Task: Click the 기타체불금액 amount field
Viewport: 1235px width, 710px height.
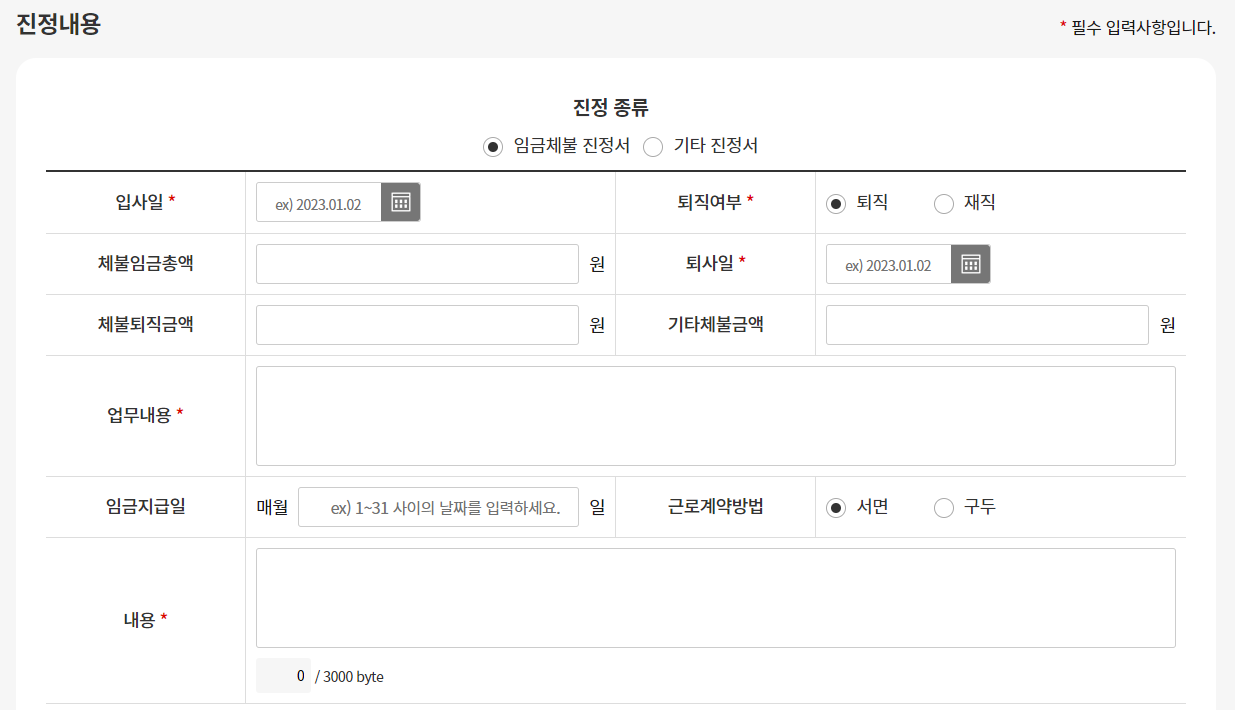Action: pyautogui.click(x=986, y=325)
